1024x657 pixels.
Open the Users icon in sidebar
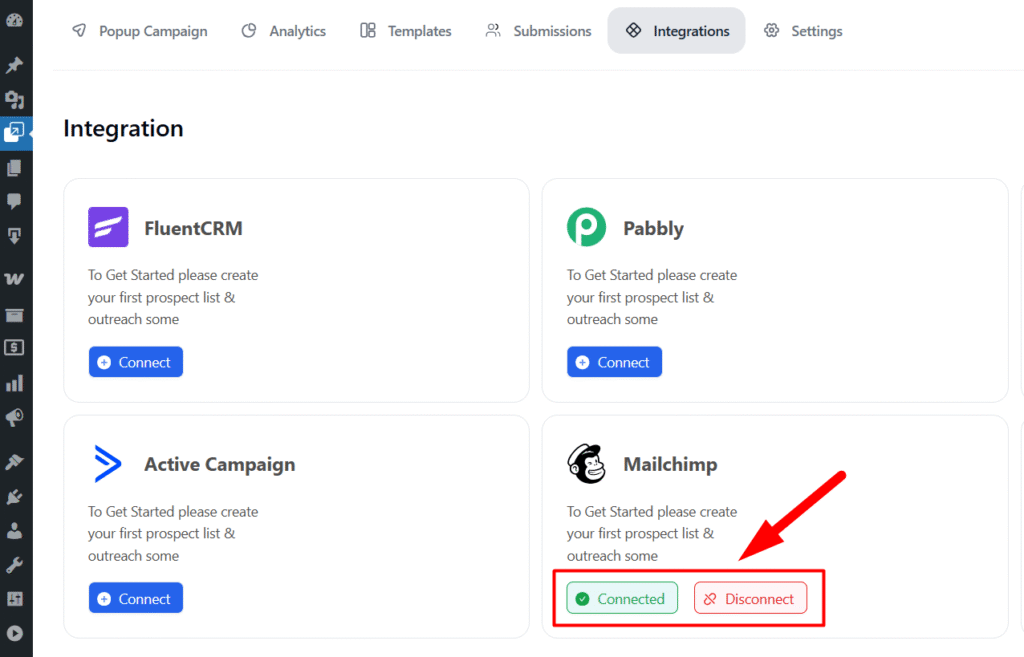pyautogui.click(x=15, y=530)
